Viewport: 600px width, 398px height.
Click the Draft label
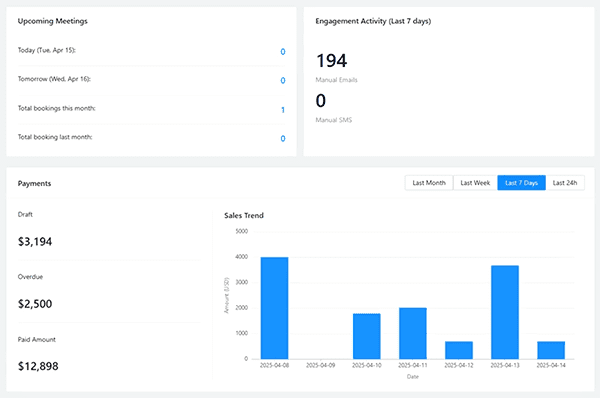point(25,214)
